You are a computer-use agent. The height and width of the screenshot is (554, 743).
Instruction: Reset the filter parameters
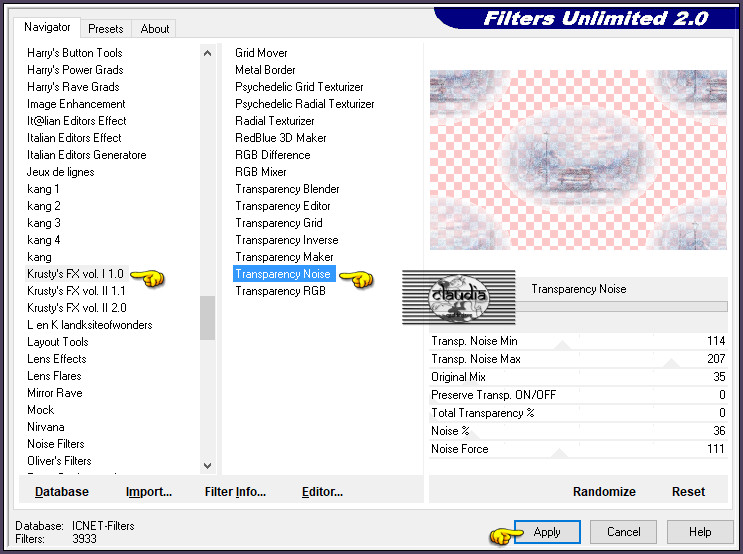point(689,492)
